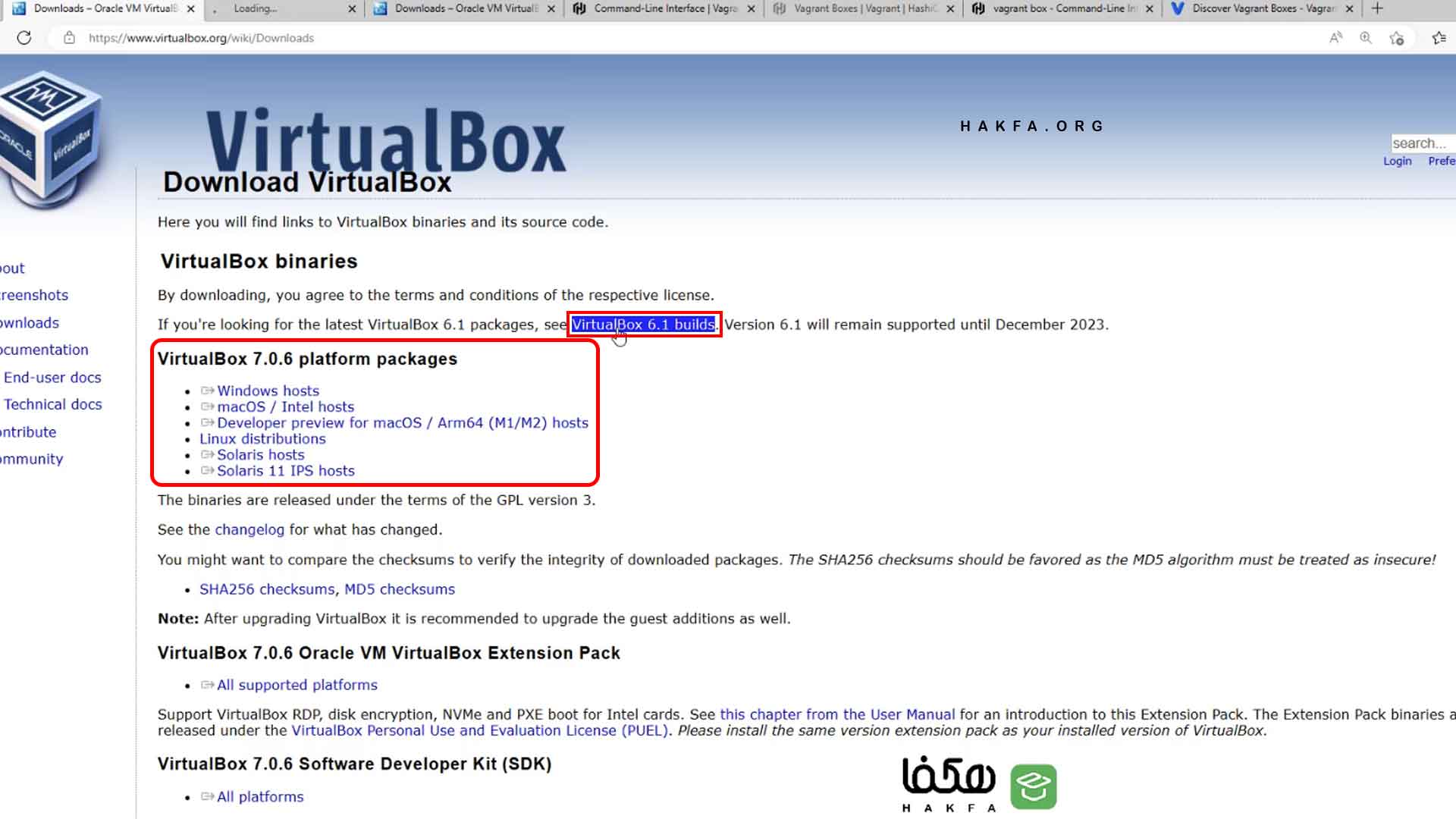
Task: Click the VirtualBox cube logo
Action: [x=51, y=140]
